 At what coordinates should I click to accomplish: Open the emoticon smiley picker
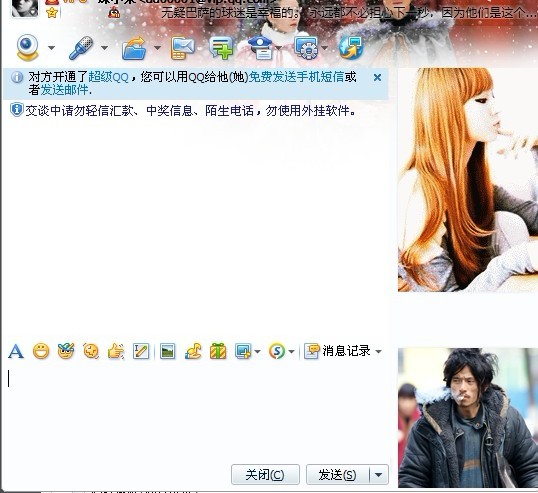click(41, 352)
